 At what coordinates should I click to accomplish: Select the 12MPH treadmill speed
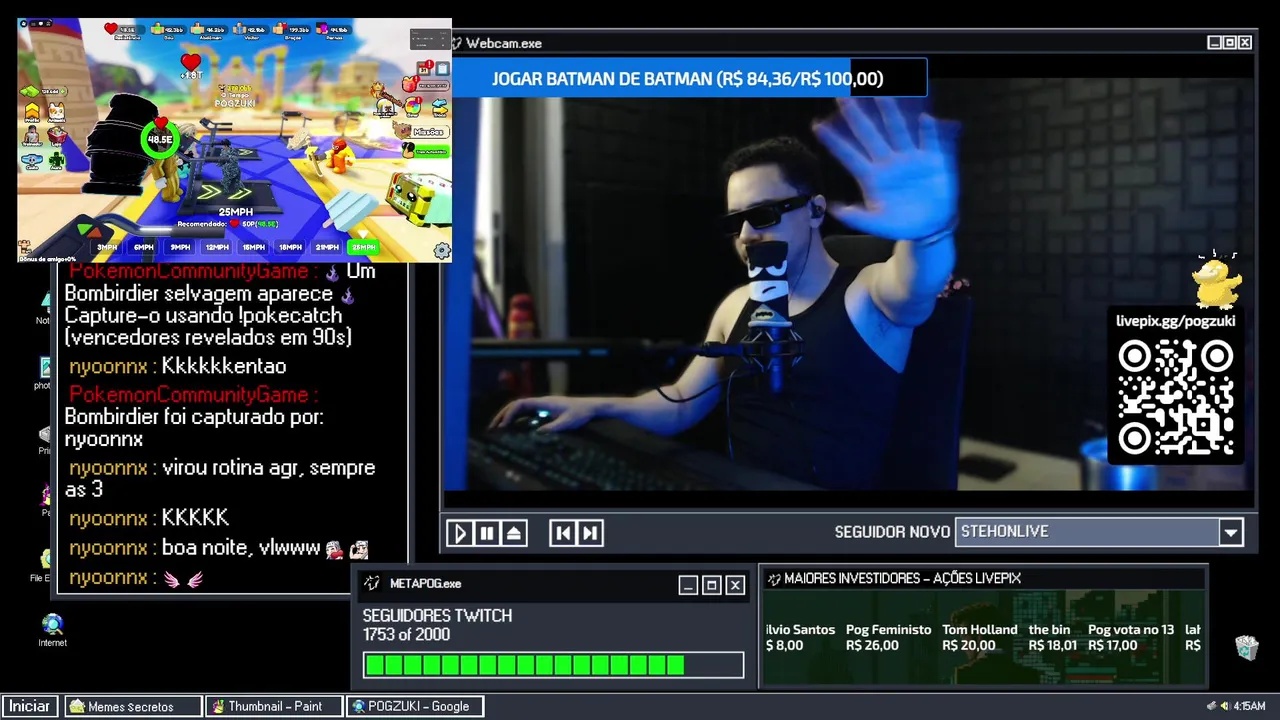click(x=217, y=247)
